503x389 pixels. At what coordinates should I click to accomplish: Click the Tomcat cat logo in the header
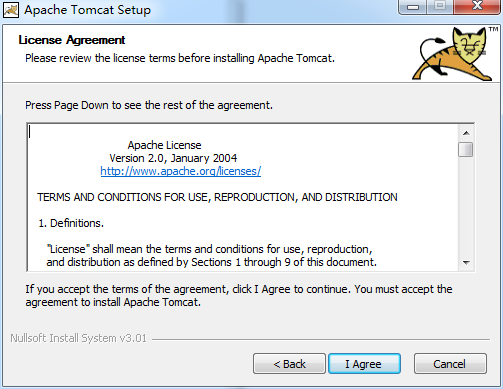click(x=455, y=54)
